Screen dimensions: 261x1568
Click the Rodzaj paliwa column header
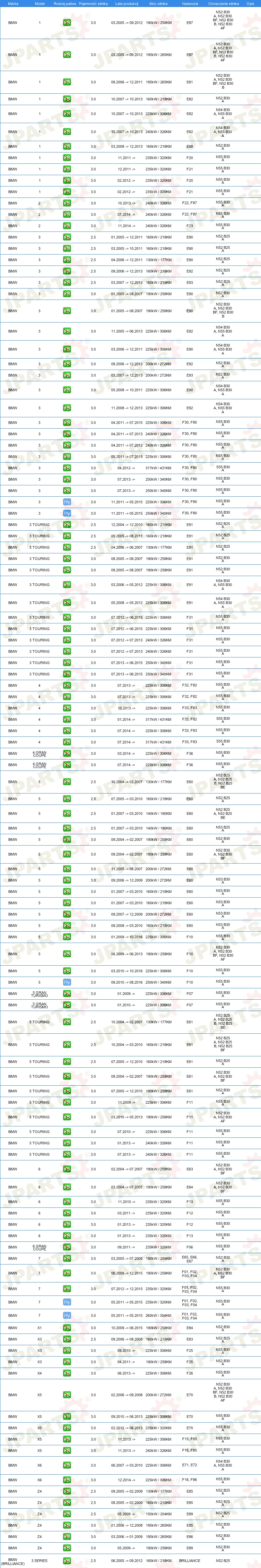click(x=65, y=4)
